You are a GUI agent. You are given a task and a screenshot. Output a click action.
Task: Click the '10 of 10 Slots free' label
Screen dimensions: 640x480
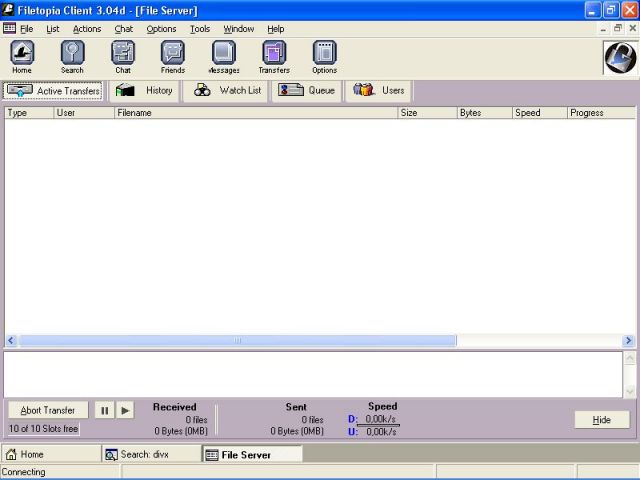click(44, 429)
